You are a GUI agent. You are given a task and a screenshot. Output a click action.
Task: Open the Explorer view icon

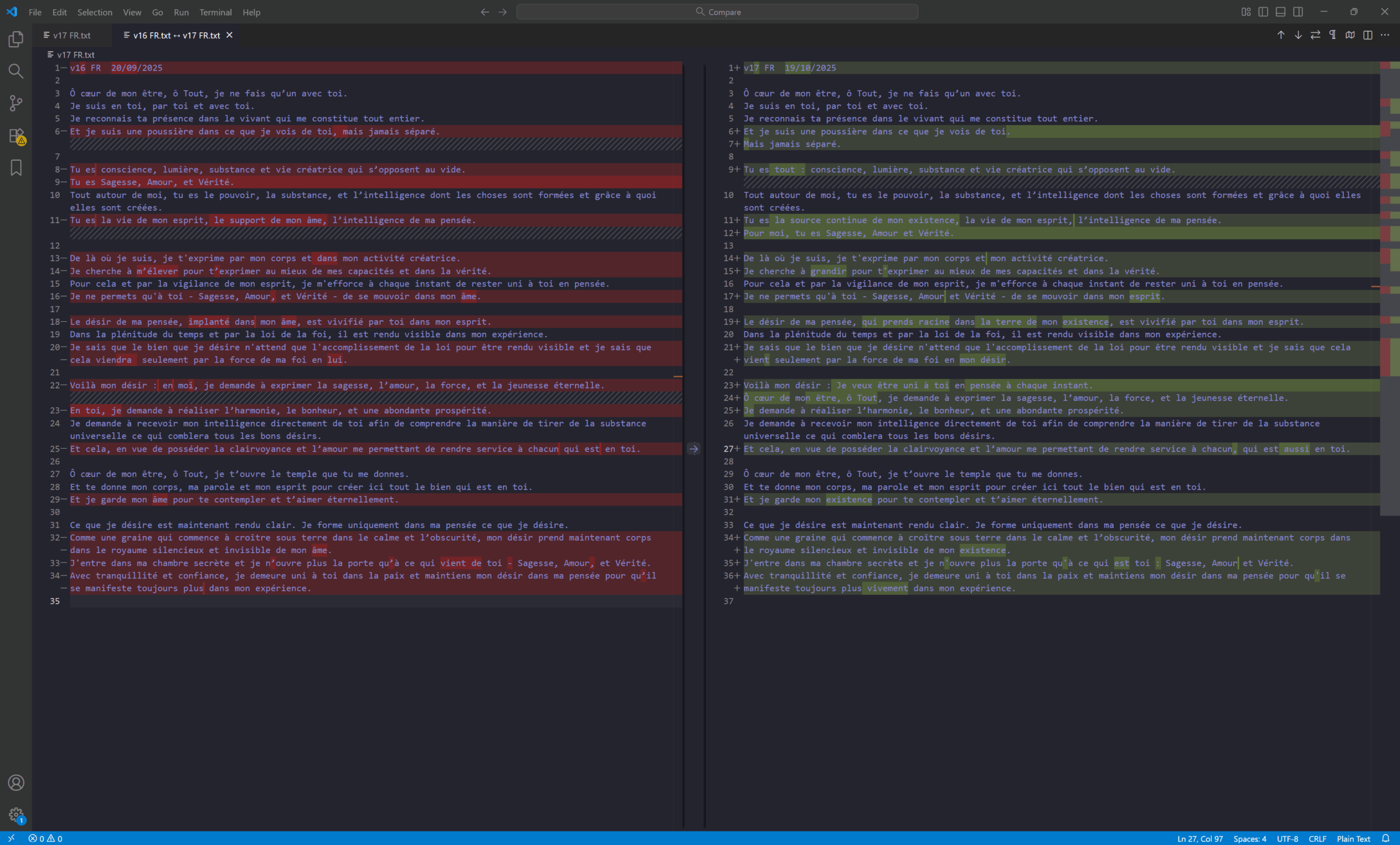(16, 39)
